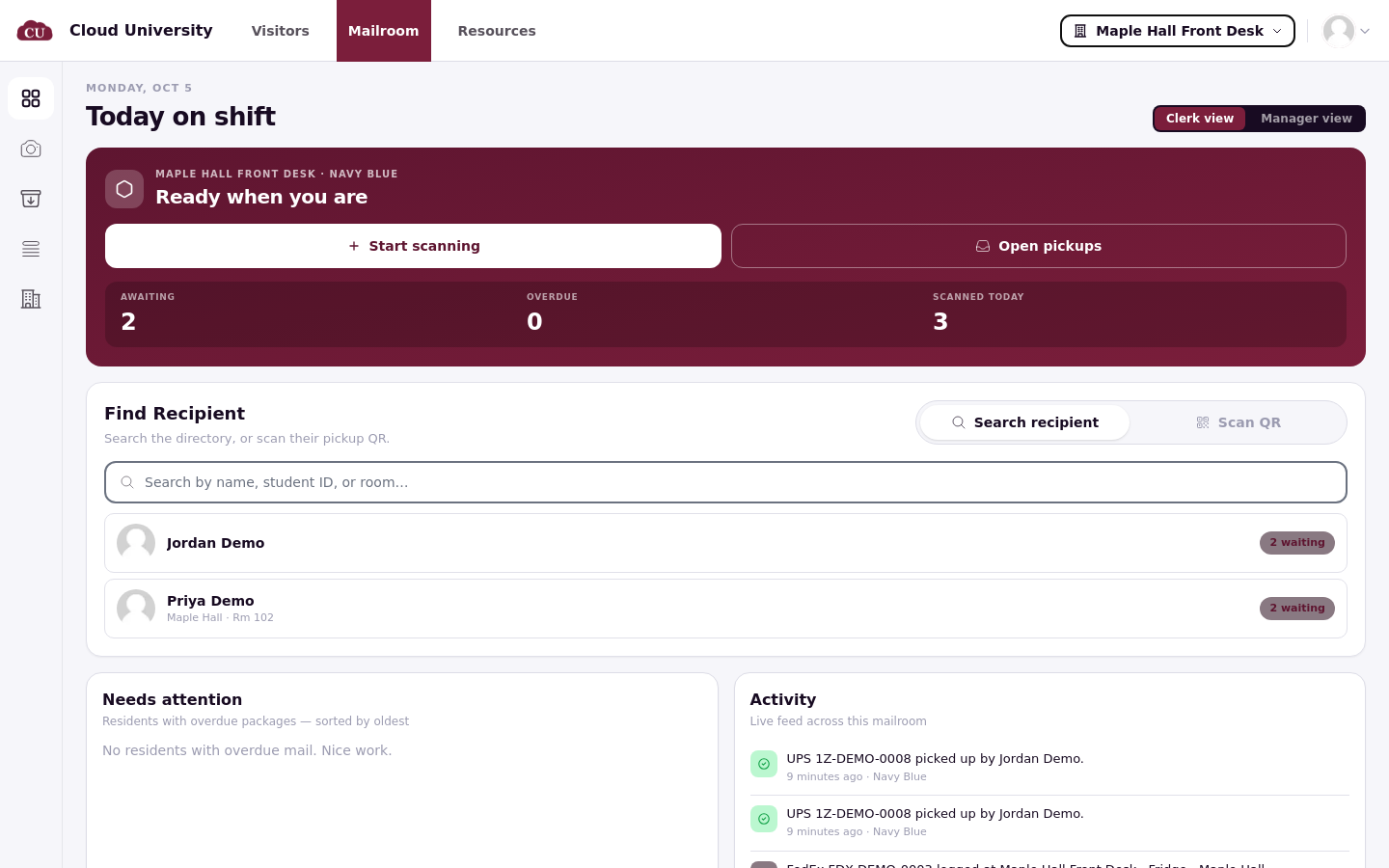Select the Scan QR mode

click(1239, 422)
